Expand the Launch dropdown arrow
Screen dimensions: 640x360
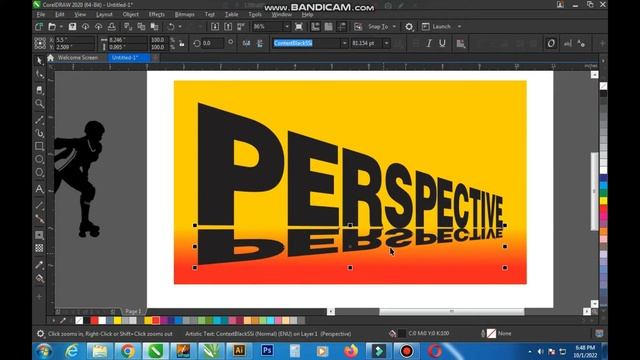(459, 27)
